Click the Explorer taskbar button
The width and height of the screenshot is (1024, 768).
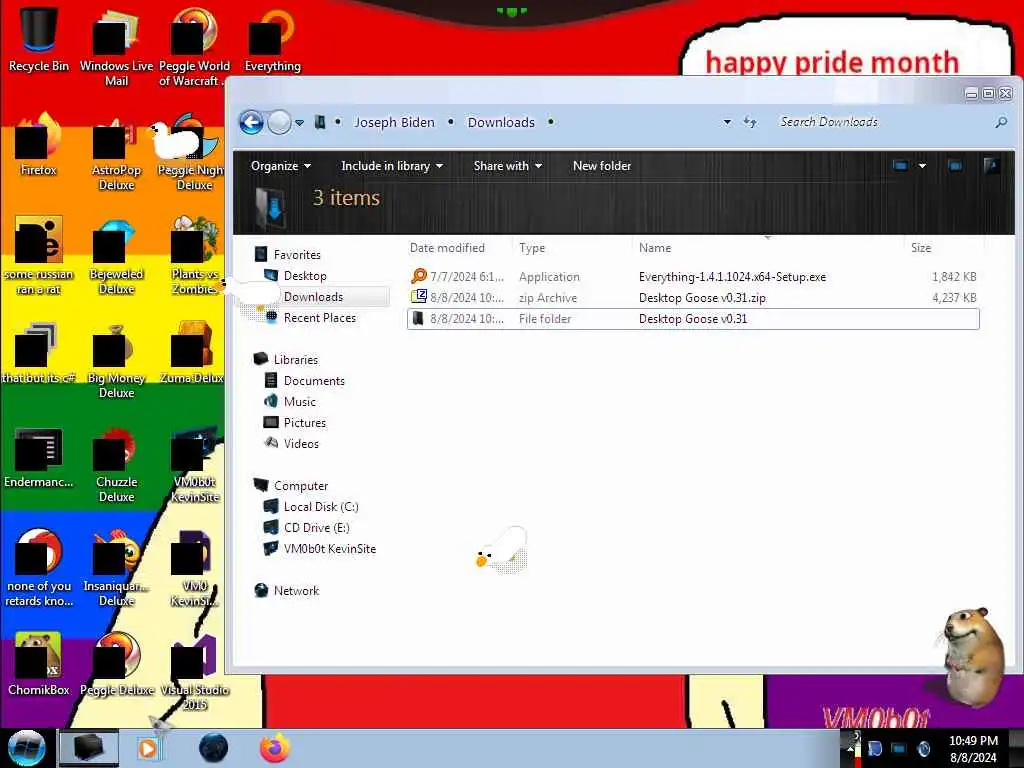pyautogui.click(x=89, y=748)
